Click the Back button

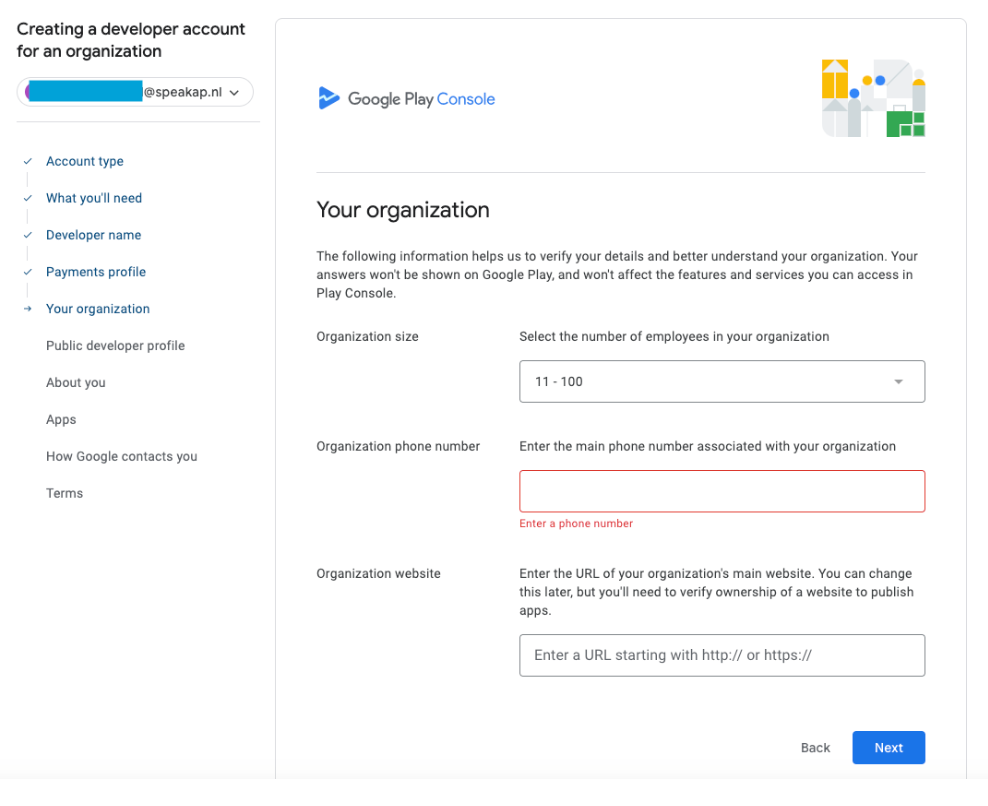click(x=815, y=747)
